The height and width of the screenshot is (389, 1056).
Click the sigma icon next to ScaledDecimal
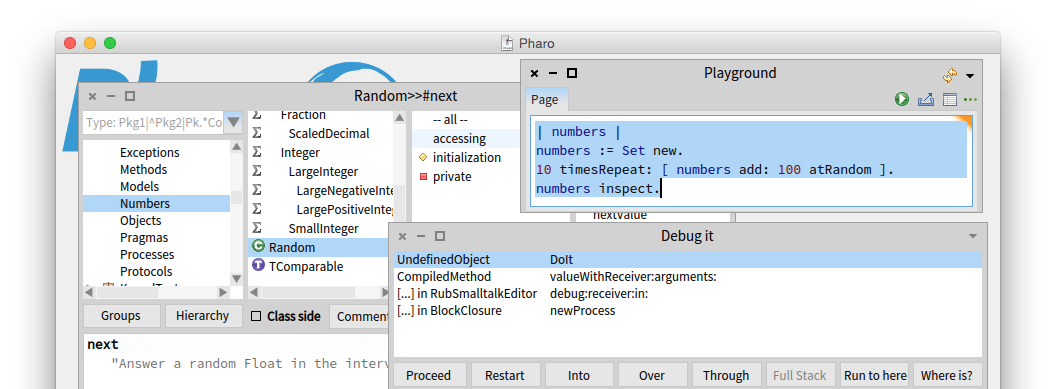[x=257, y=133]
